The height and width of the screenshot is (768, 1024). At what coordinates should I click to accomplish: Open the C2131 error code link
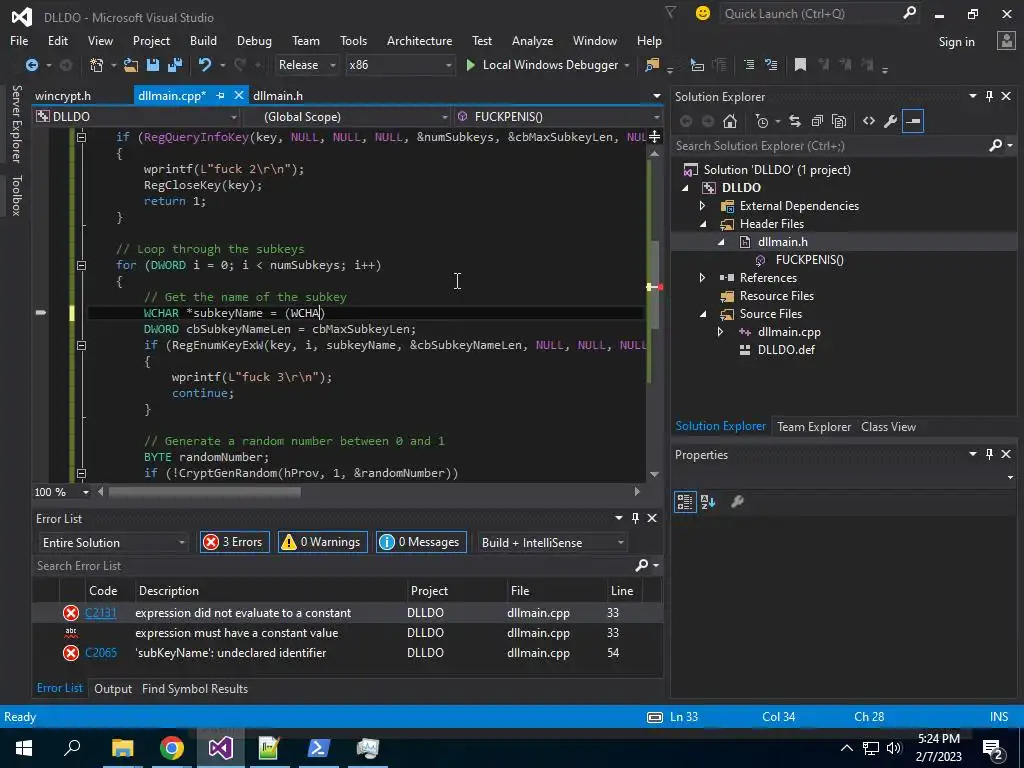click(x=101, y=613)
